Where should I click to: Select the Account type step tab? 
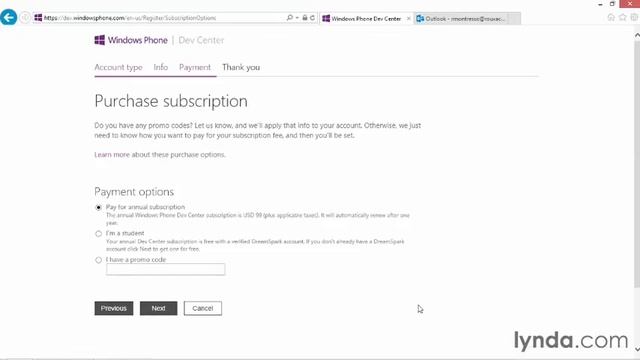tap(118, 67)
